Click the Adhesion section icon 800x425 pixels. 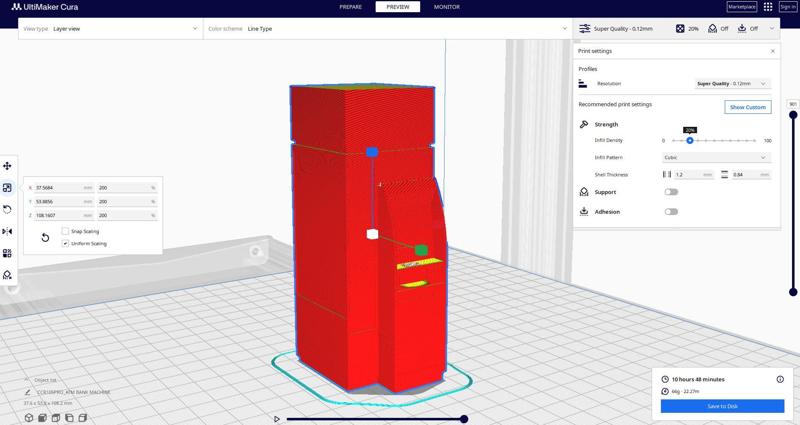point(584,211)
